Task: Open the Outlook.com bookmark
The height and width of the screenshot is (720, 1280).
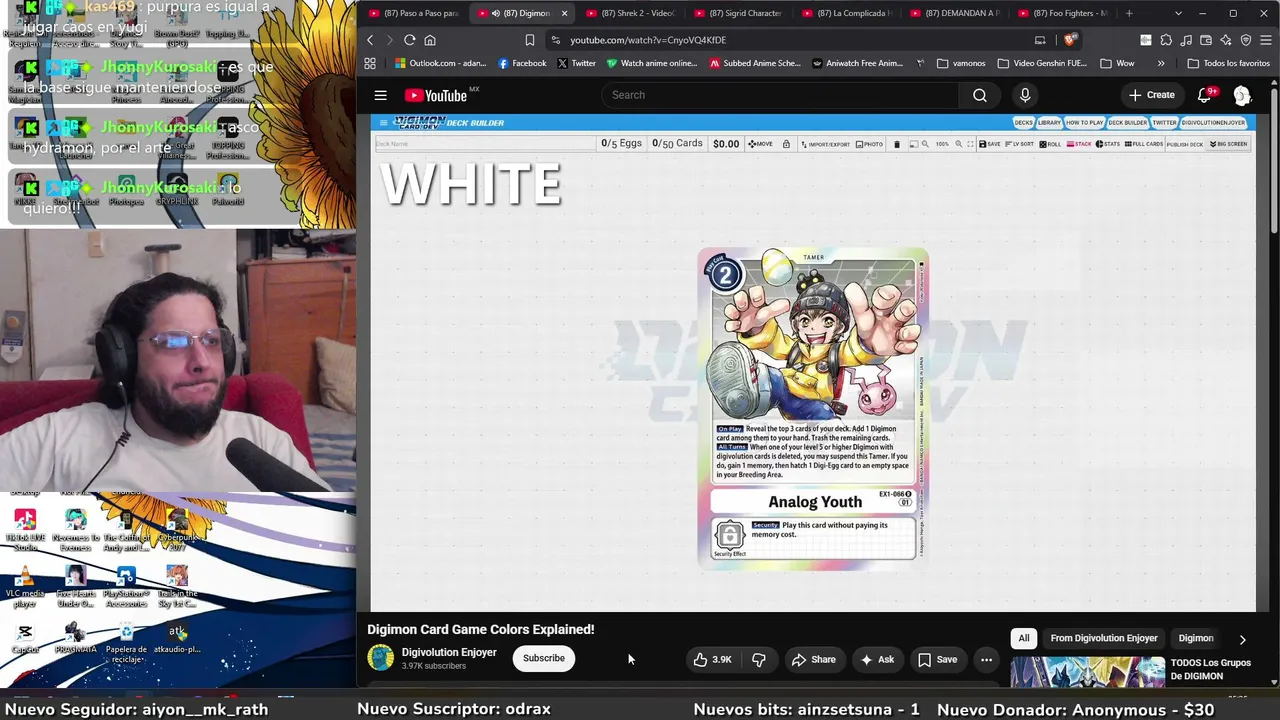Action: pyautogui.click(x=440, y=63)
